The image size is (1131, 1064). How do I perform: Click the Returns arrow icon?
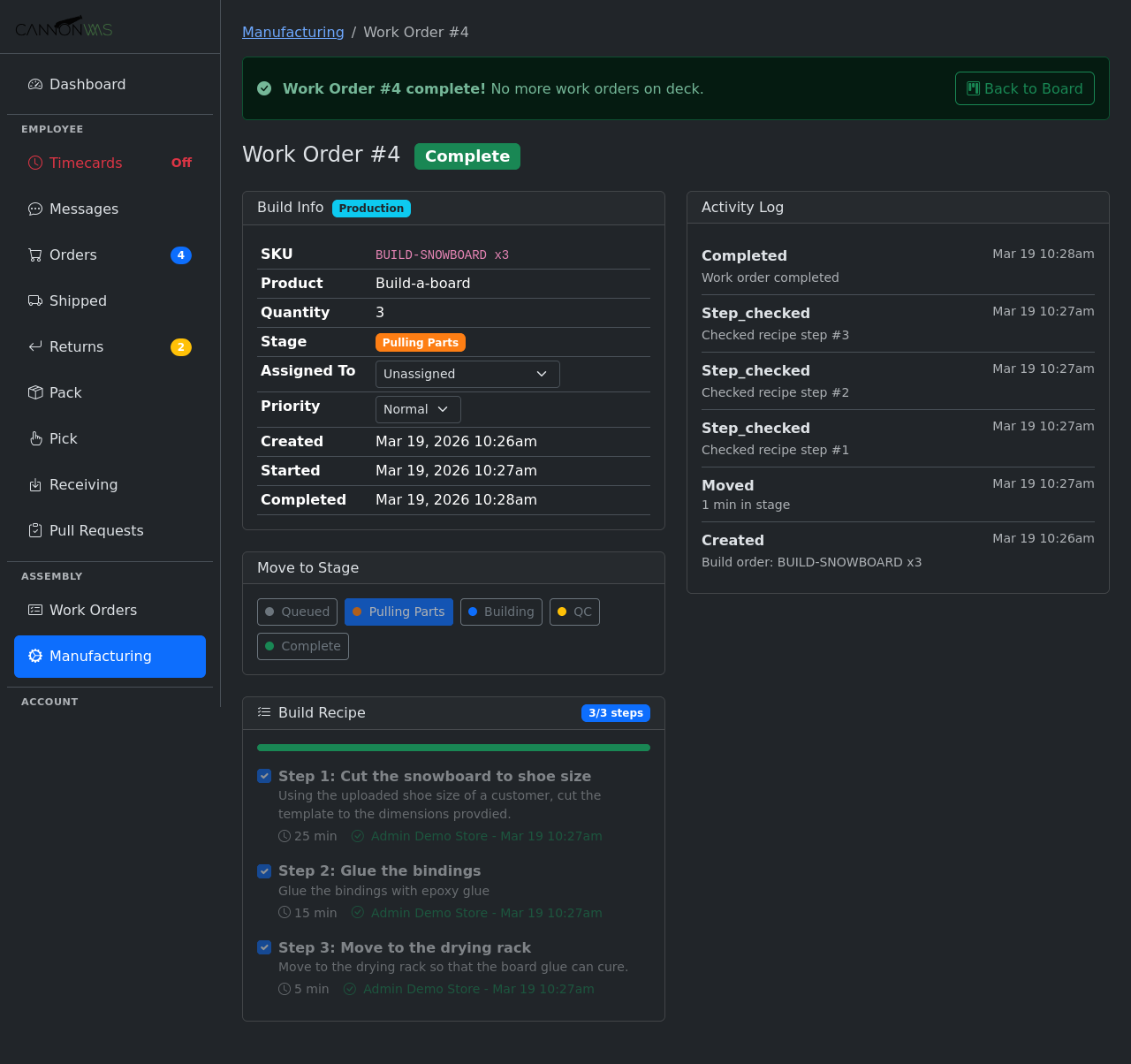pos(35,347)
